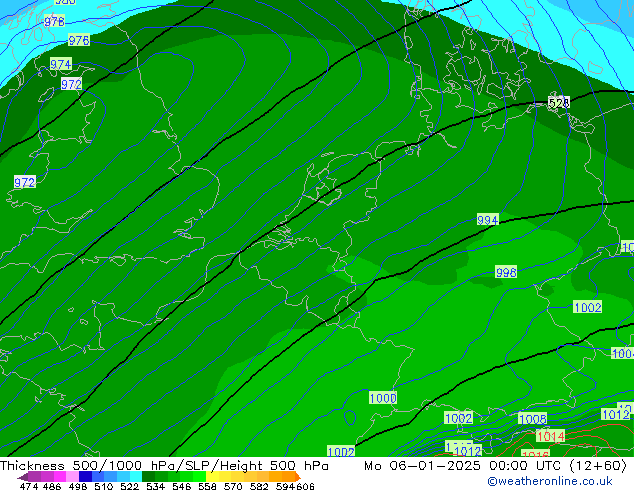Click the purple left arrow of legend

(x=23, y=477)
